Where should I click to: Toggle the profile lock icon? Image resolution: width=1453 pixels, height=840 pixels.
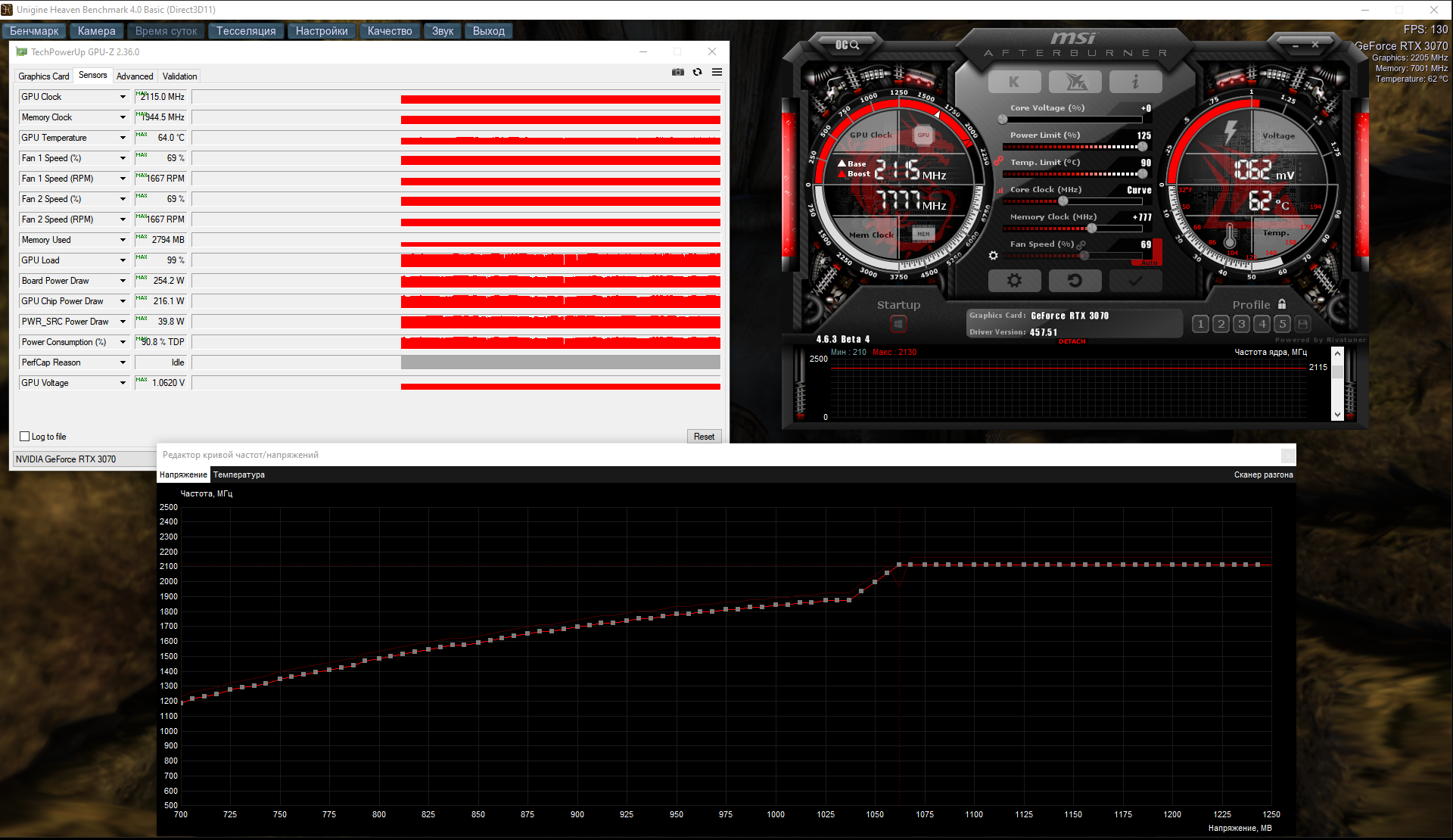click(1282, 304)
